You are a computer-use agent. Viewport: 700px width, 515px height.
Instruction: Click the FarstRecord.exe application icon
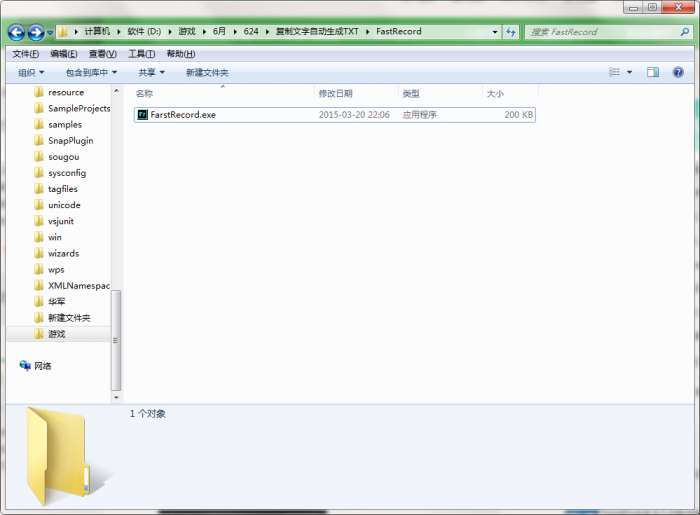tap(142, 115)
